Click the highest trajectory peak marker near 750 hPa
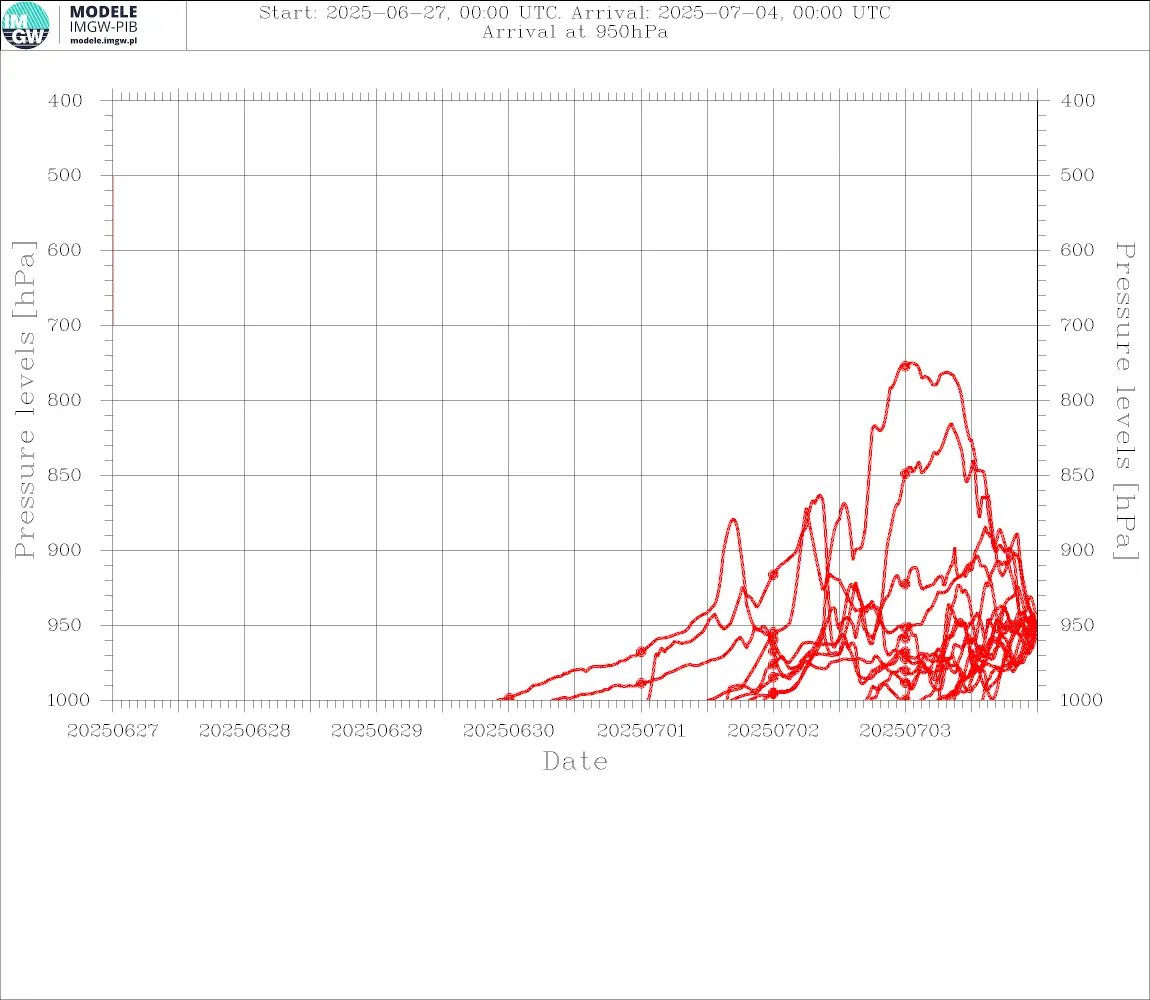The width and height of the screenshot is (1150, 1000). (x=905, y=365)
